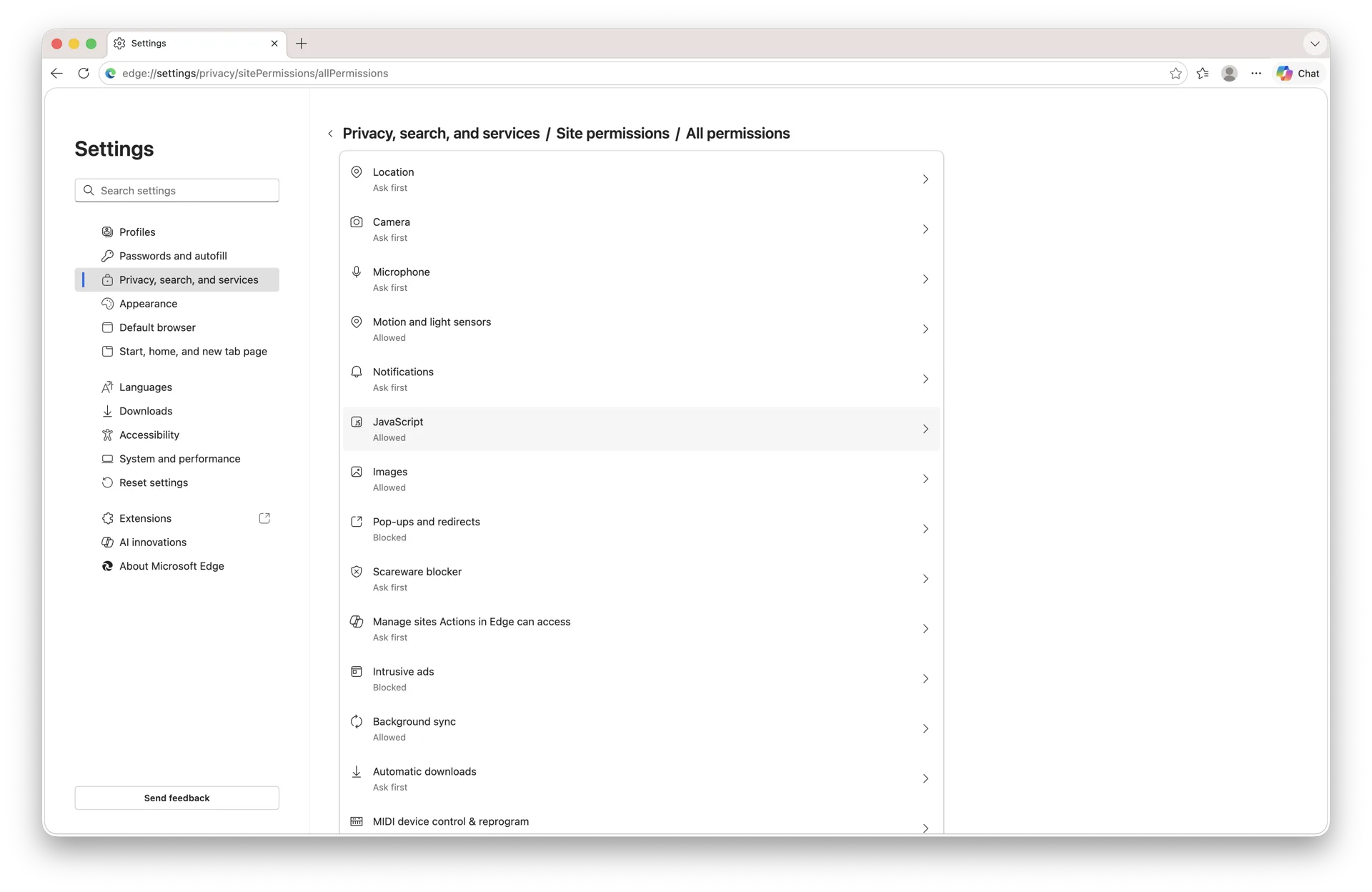The image size is (1372, 892).
Task: Click the Edge site info icon in address bar
Action: [x=111, y=74]
